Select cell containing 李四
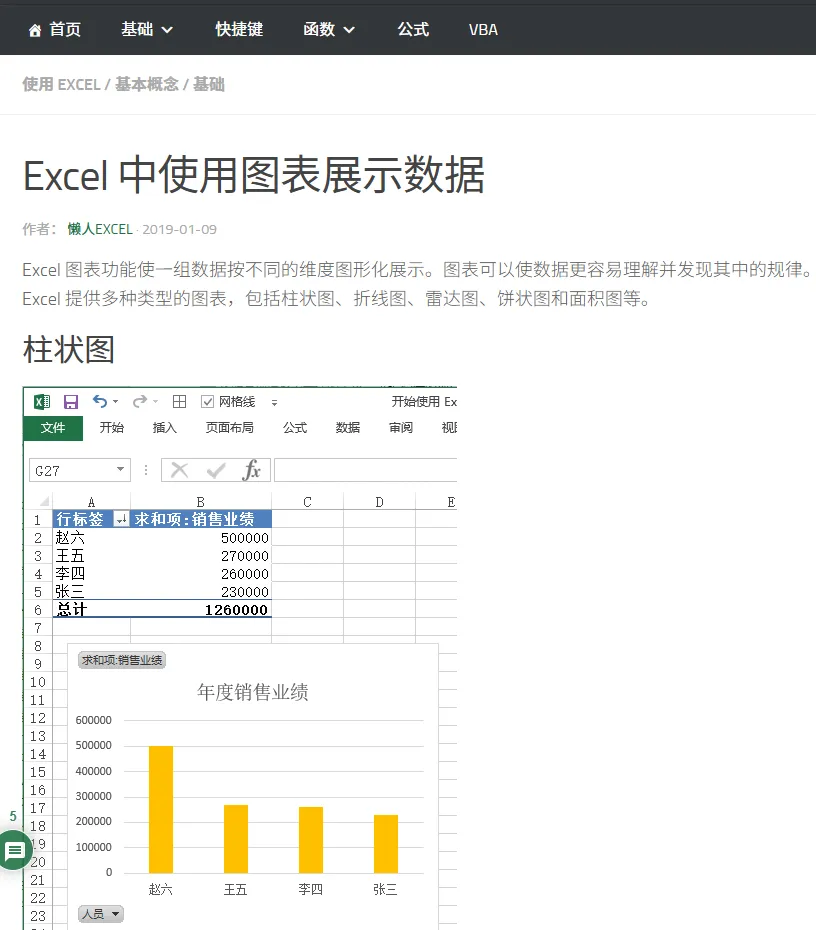The width and height of the screenshot is (816, 930). click(x=91, y=574)
